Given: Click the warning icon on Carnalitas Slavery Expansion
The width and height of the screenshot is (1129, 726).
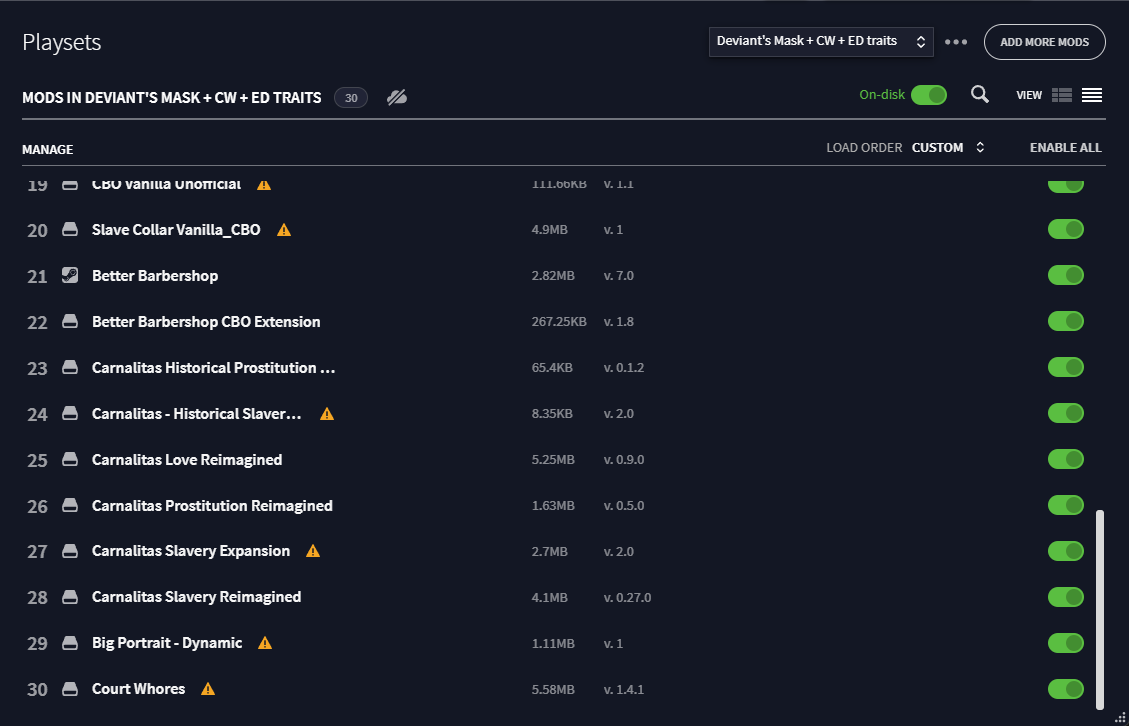Looking at the screenshot, I should [x=312, y=551].
